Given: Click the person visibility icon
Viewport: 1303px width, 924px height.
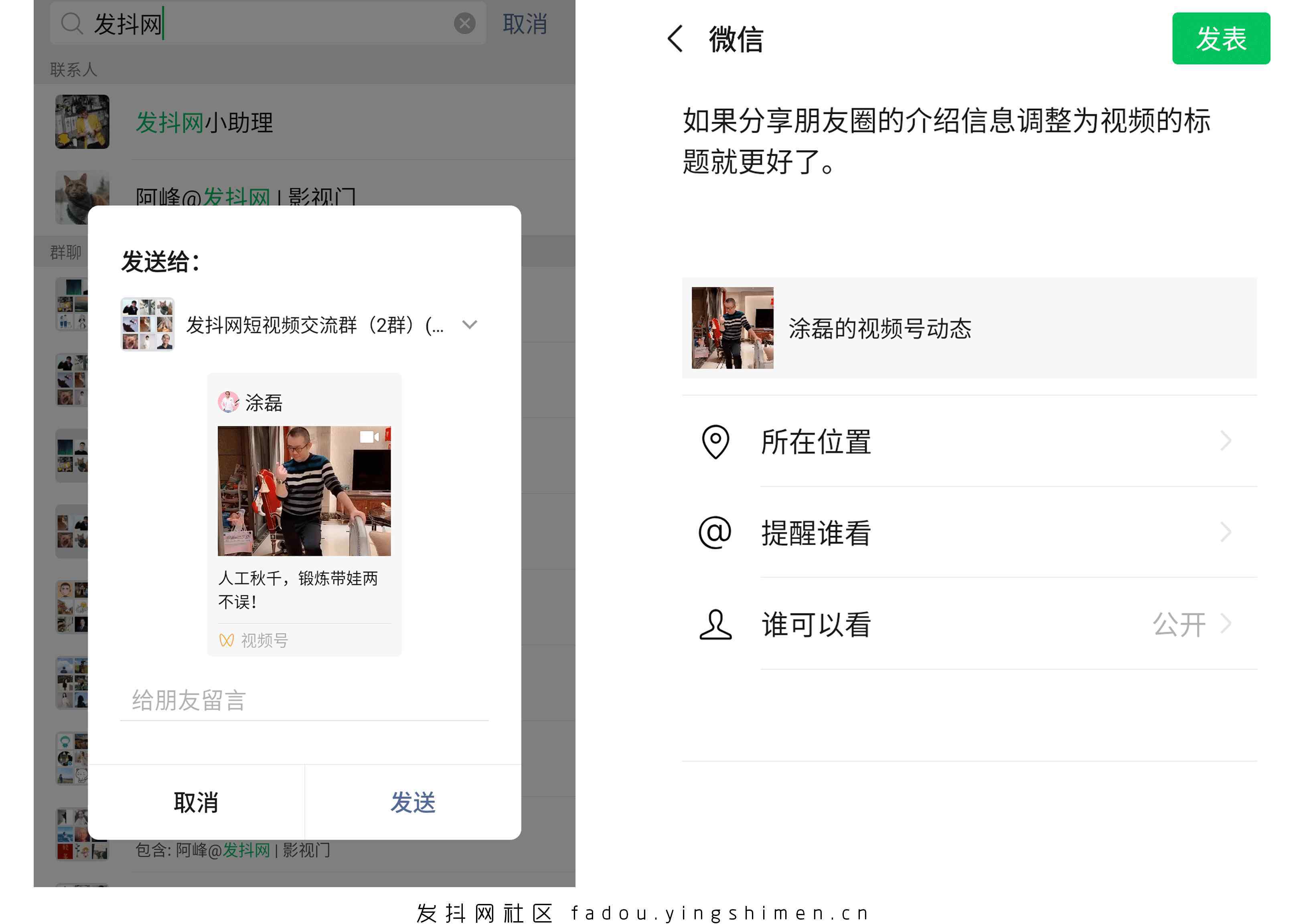Looking at the screenshot, I should point(715,624).
